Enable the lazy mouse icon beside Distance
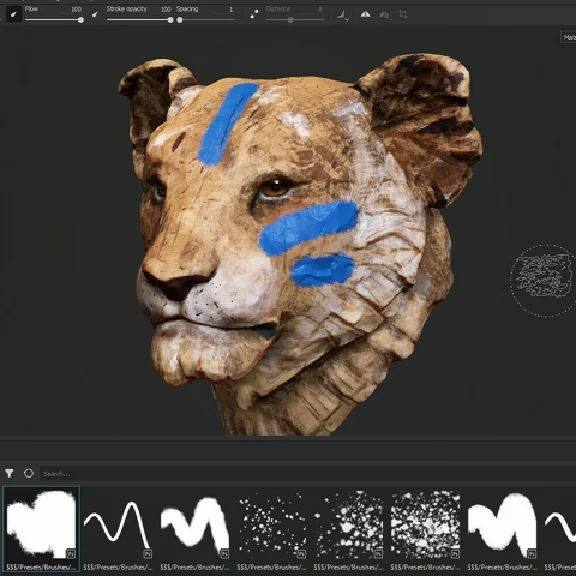Viewport: 576px width, 576px height. tap(254, 14)
